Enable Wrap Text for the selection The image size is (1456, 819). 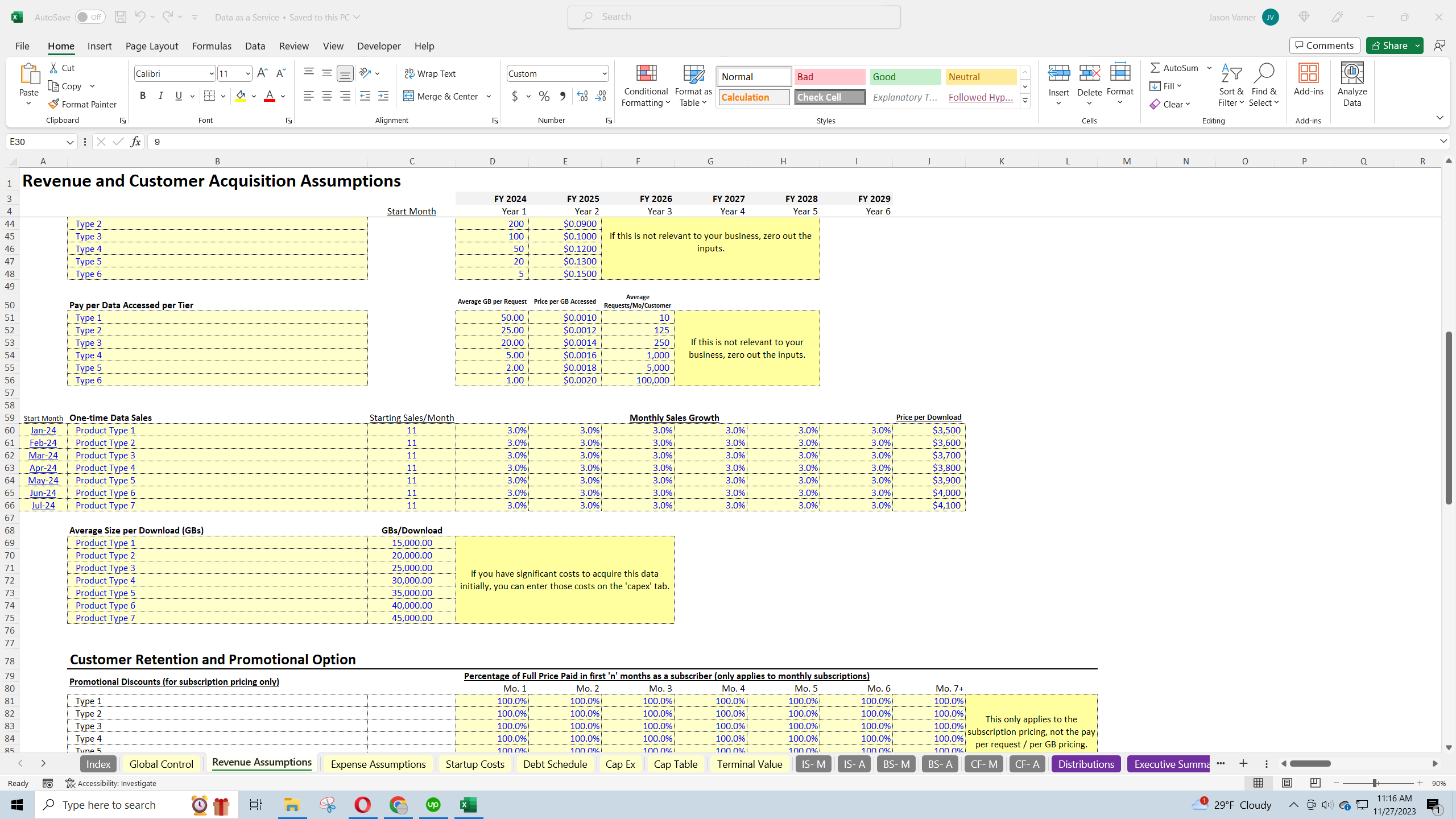[431, 73]
